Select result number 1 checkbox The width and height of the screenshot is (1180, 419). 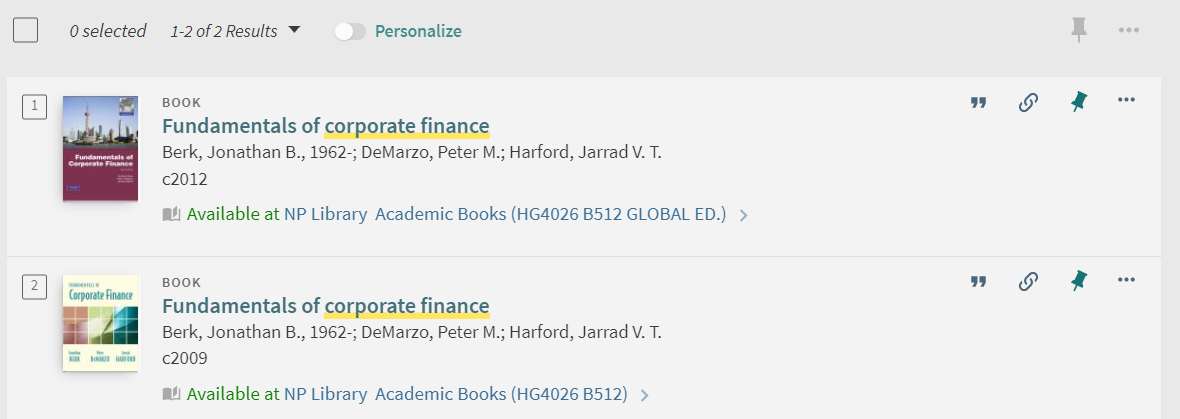[34, 107]
